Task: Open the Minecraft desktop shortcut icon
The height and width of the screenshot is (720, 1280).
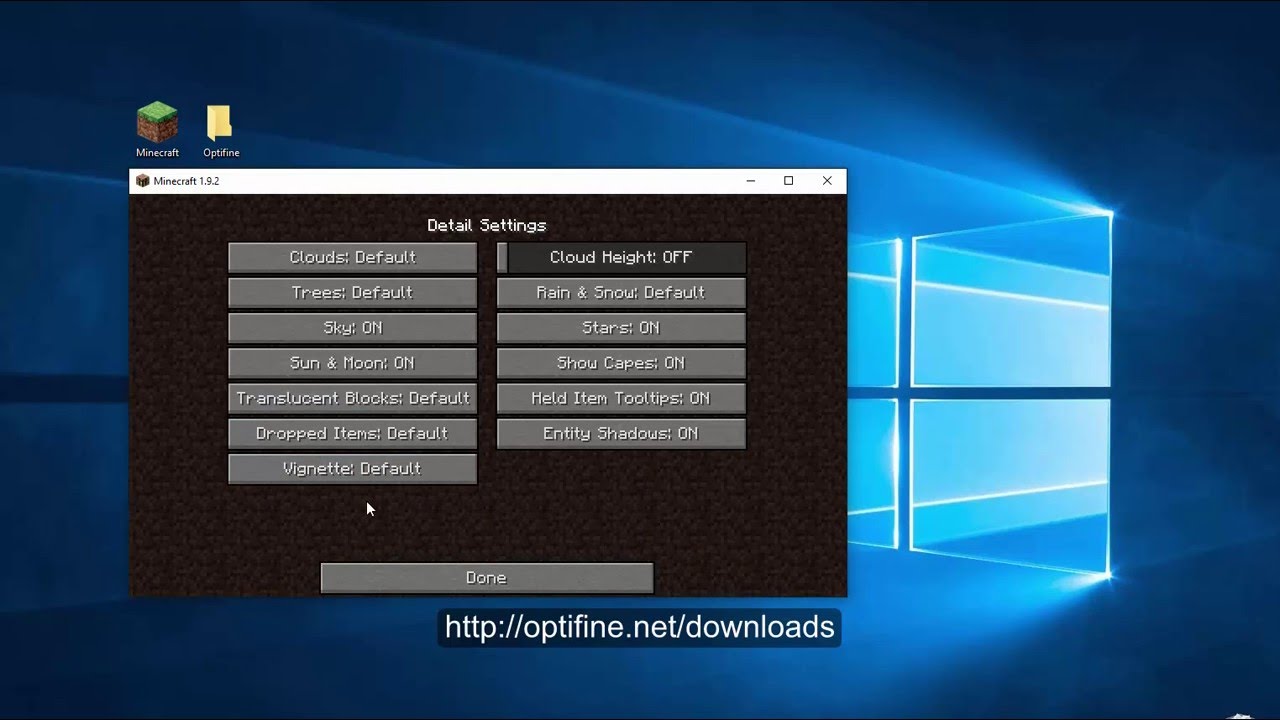Action: click(157, 129)
